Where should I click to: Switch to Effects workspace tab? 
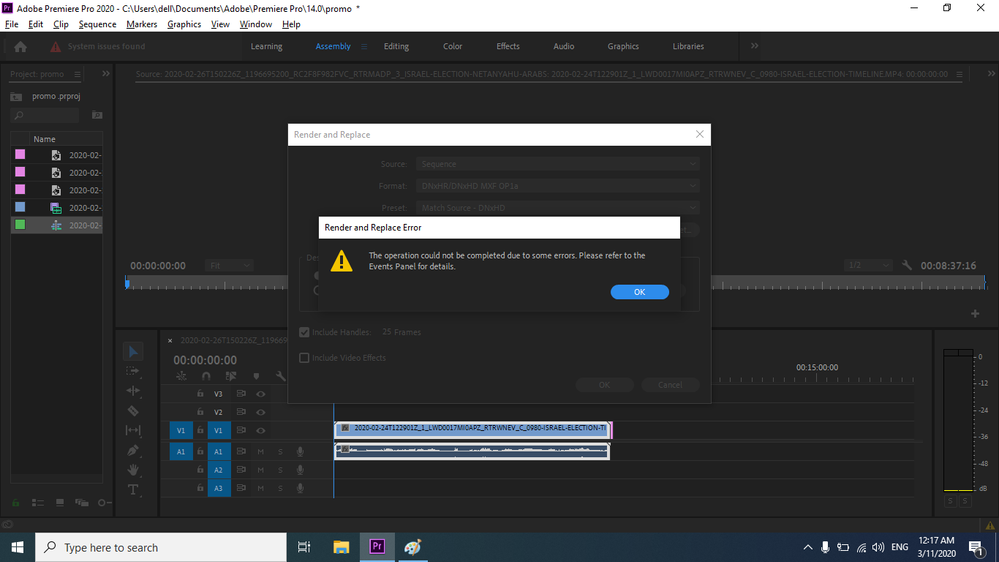click(508, 47)
